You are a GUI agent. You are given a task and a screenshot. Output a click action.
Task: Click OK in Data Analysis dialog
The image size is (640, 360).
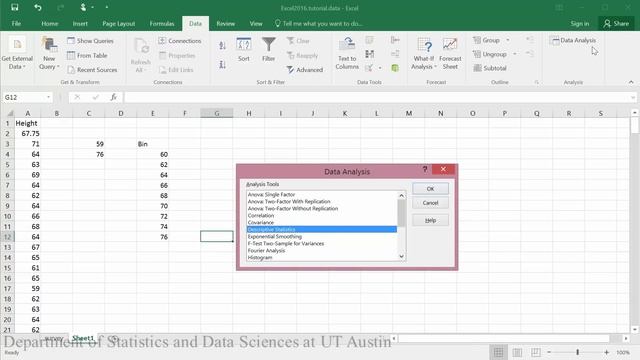coord(430,189)
